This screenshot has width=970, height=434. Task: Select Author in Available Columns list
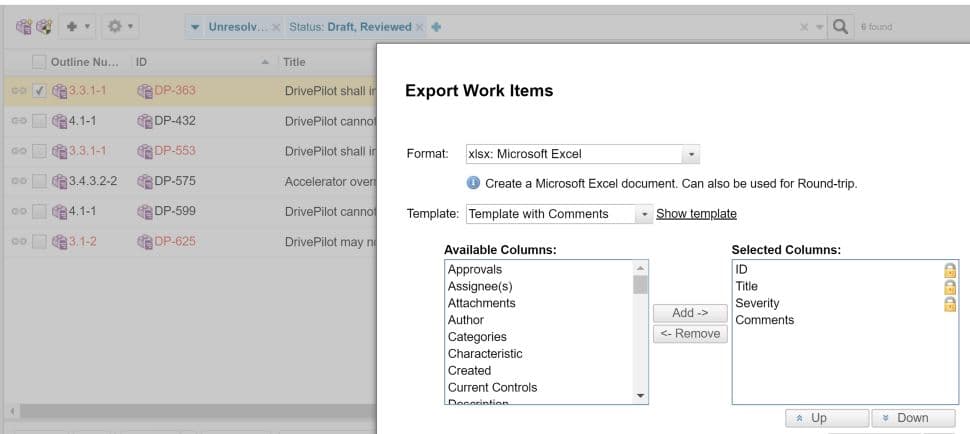pyautogui.click(x=466, y=320)
